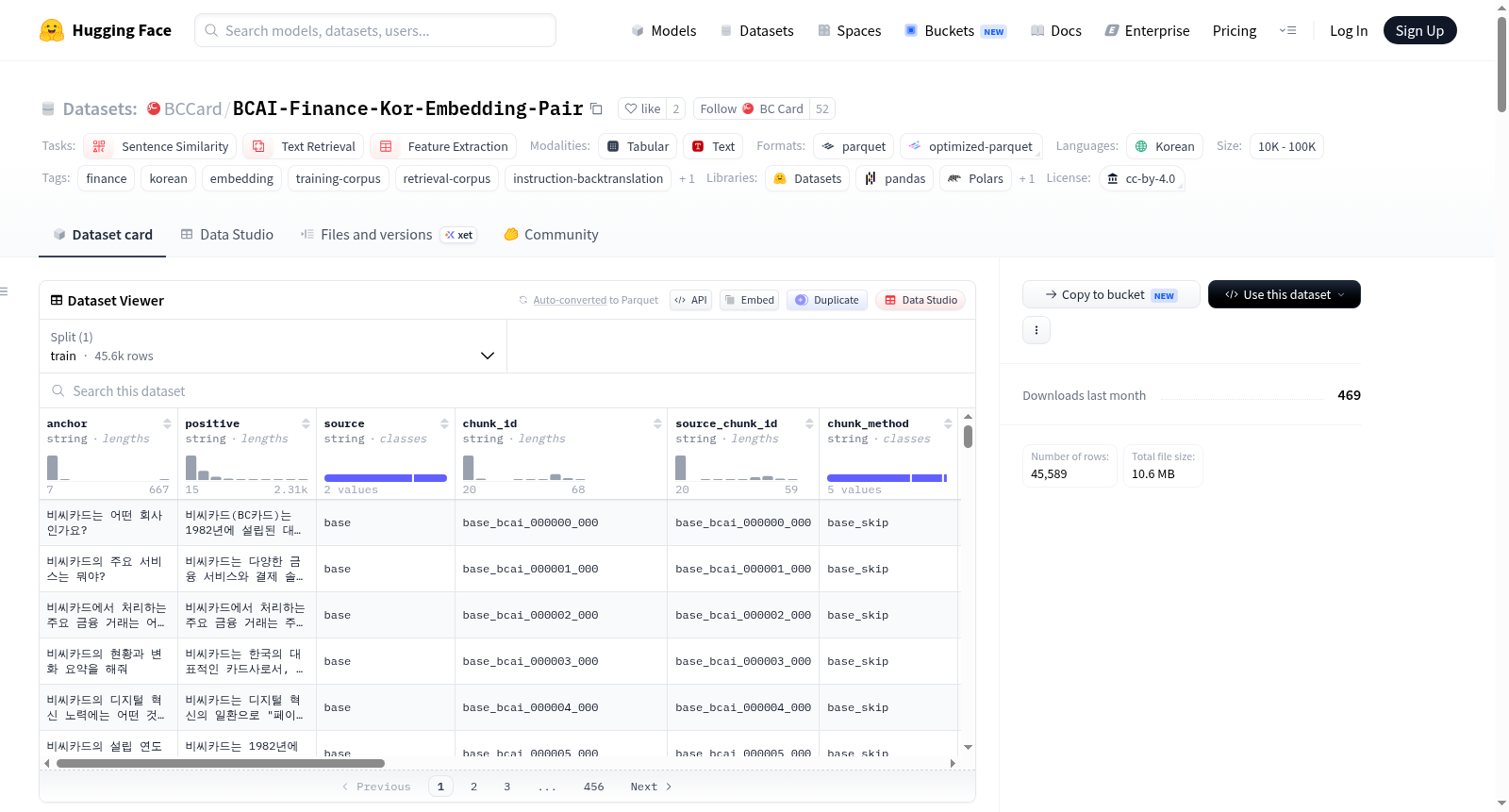Open Spaces in top navigation

(x=849, y=30)
